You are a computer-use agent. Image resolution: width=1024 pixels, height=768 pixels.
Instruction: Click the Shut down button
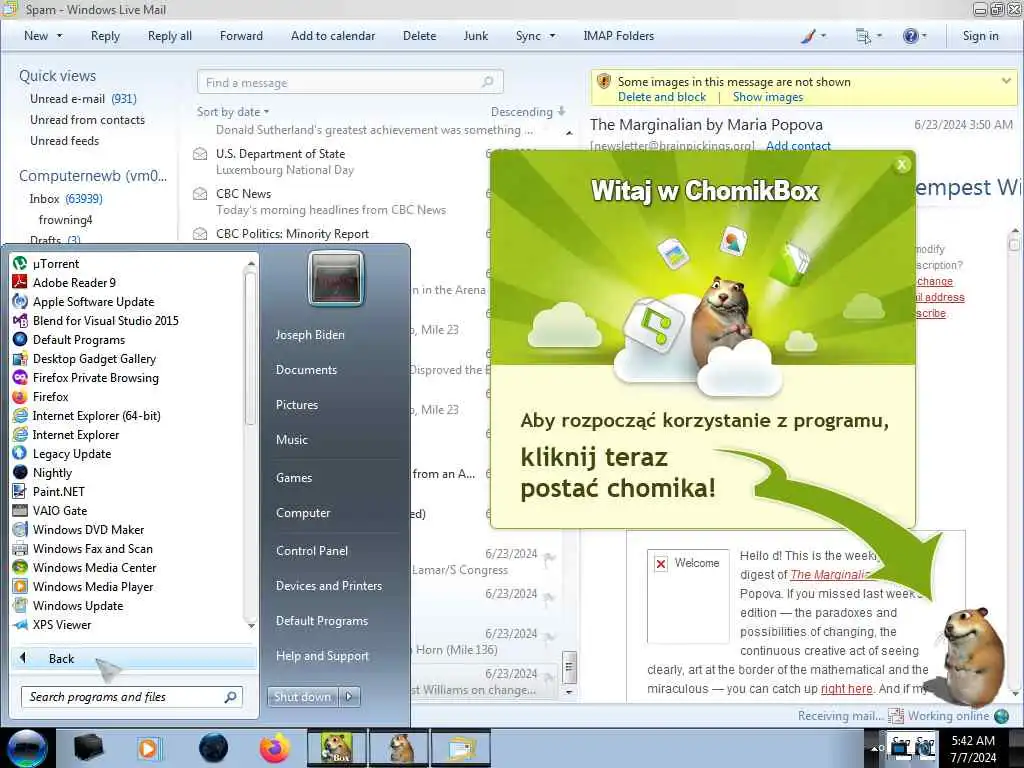302,697
